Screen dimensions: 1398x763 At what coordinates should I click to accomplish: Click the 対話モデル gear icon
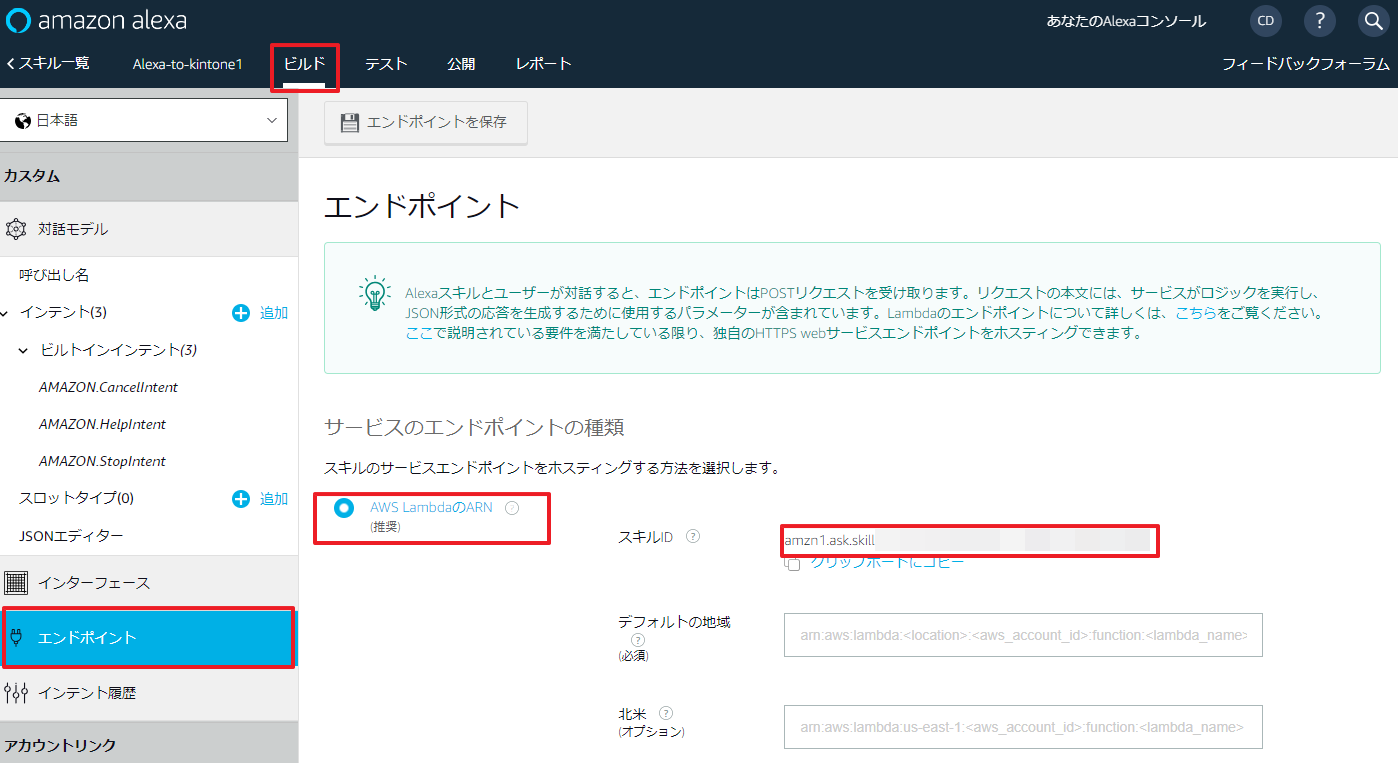(16, 229)
